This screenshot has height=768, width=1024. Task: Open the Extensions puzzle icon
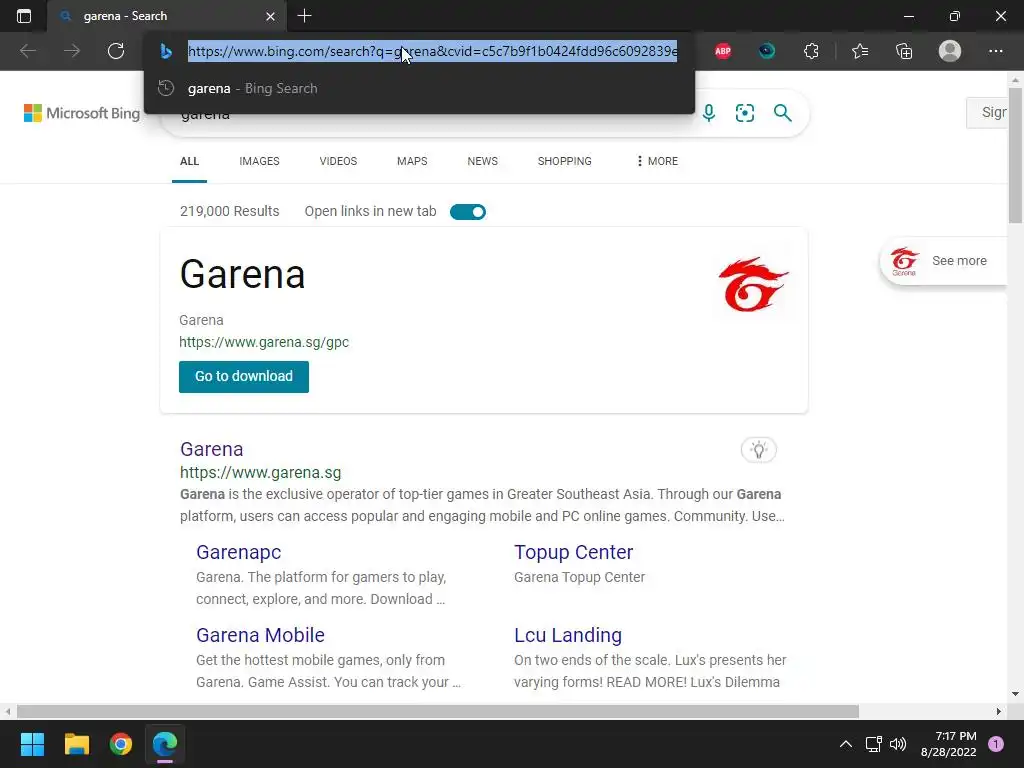tap(811, 51)
